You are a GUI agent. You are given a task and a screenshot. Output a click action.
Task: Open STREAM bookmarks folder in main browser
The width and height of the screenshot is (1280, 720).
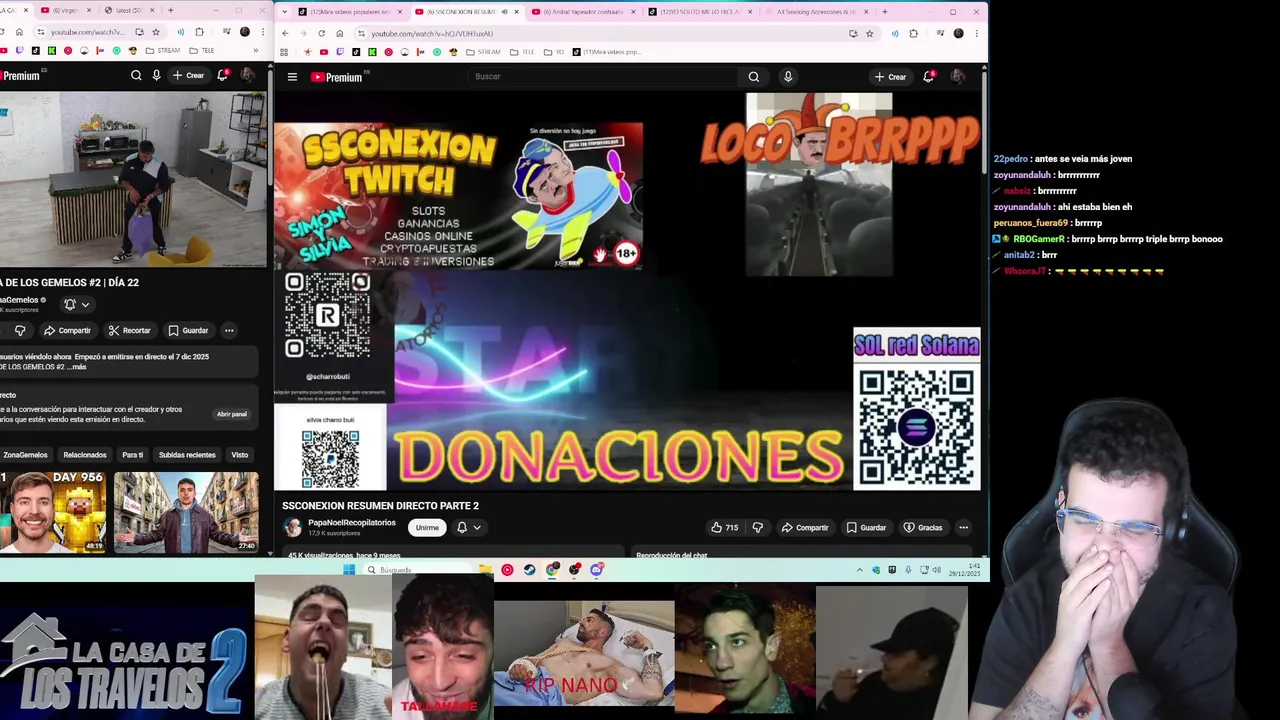[x=483, y=52]
